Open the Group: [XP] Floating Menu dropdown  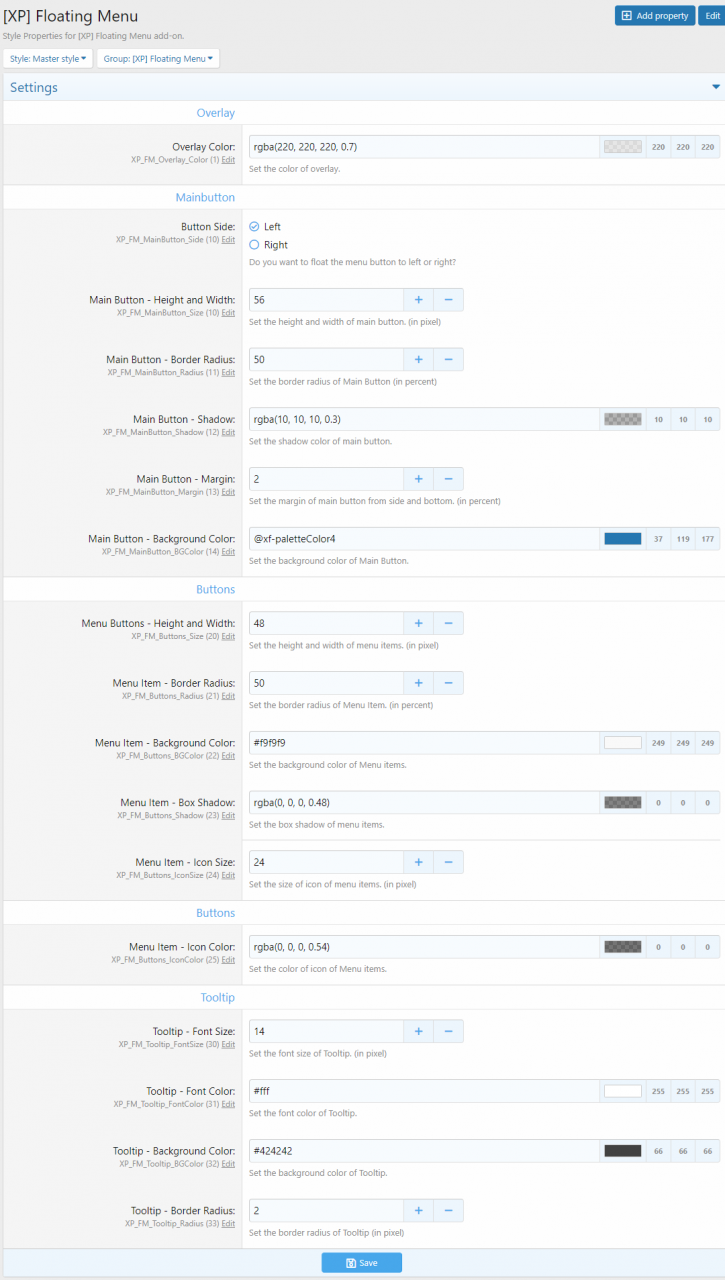coord(158,59)
